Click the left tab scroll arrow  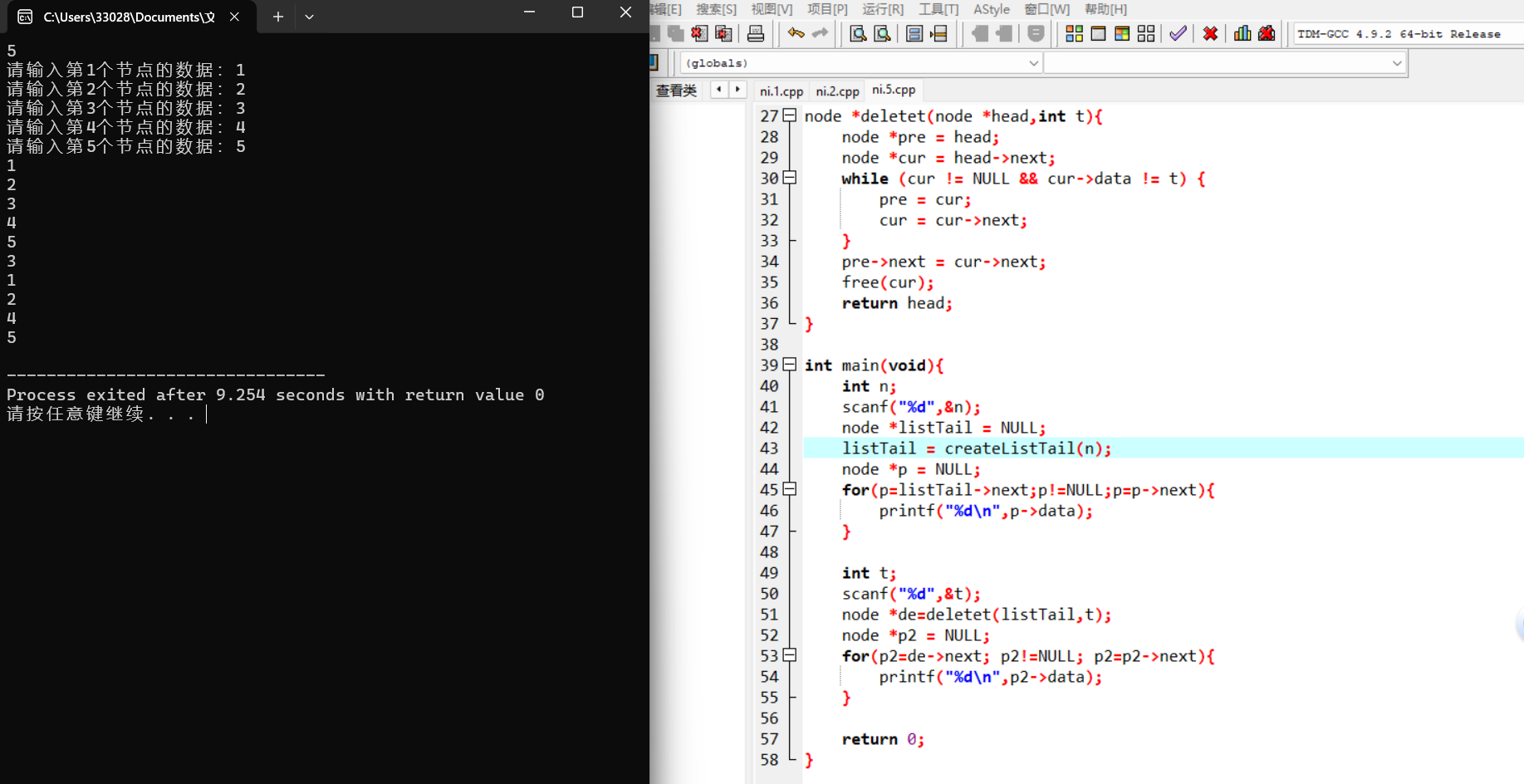click(718, 90)
